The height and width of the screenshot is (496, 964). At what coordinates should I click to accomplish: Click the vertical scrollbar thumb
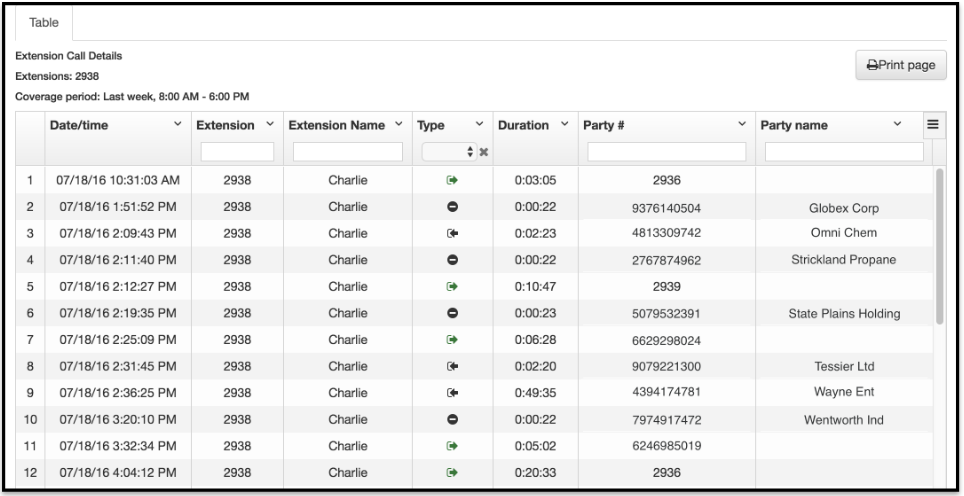(x=939, y=246)
